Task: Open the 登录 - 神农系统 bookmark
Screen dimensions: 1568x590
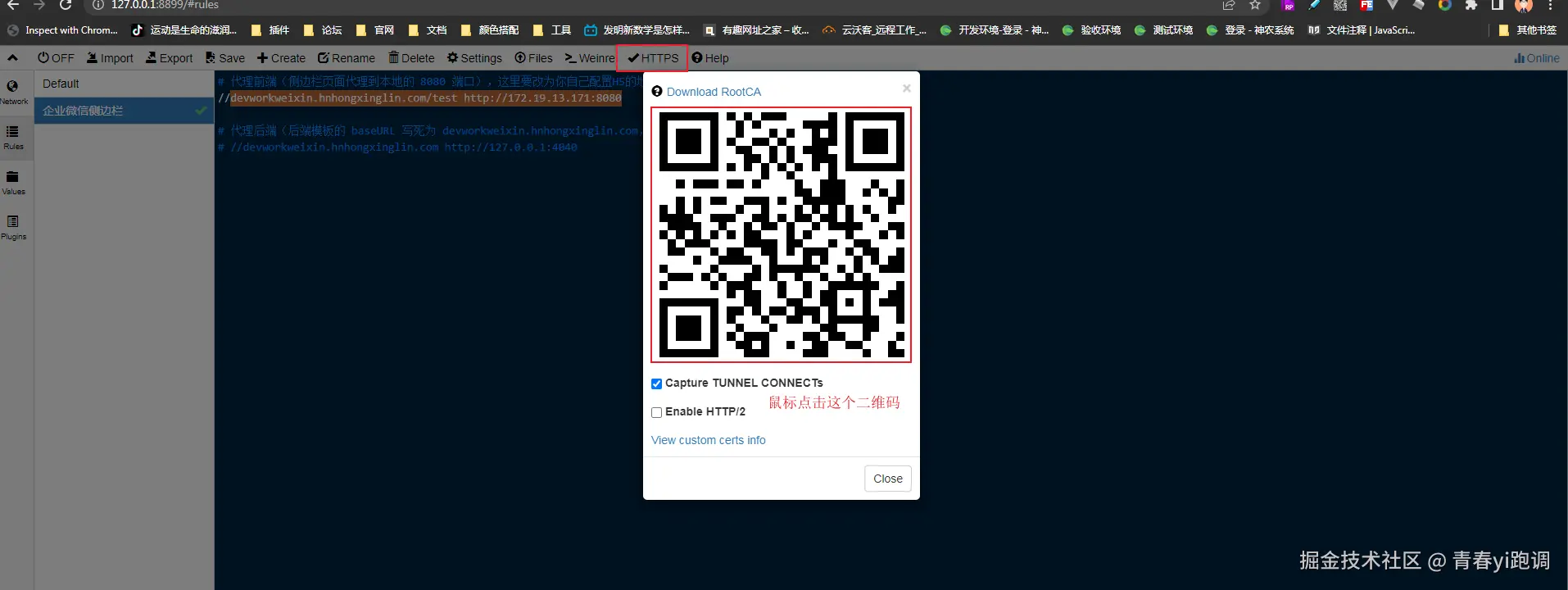Action: pyautogui.click(x=1250, y=30)
